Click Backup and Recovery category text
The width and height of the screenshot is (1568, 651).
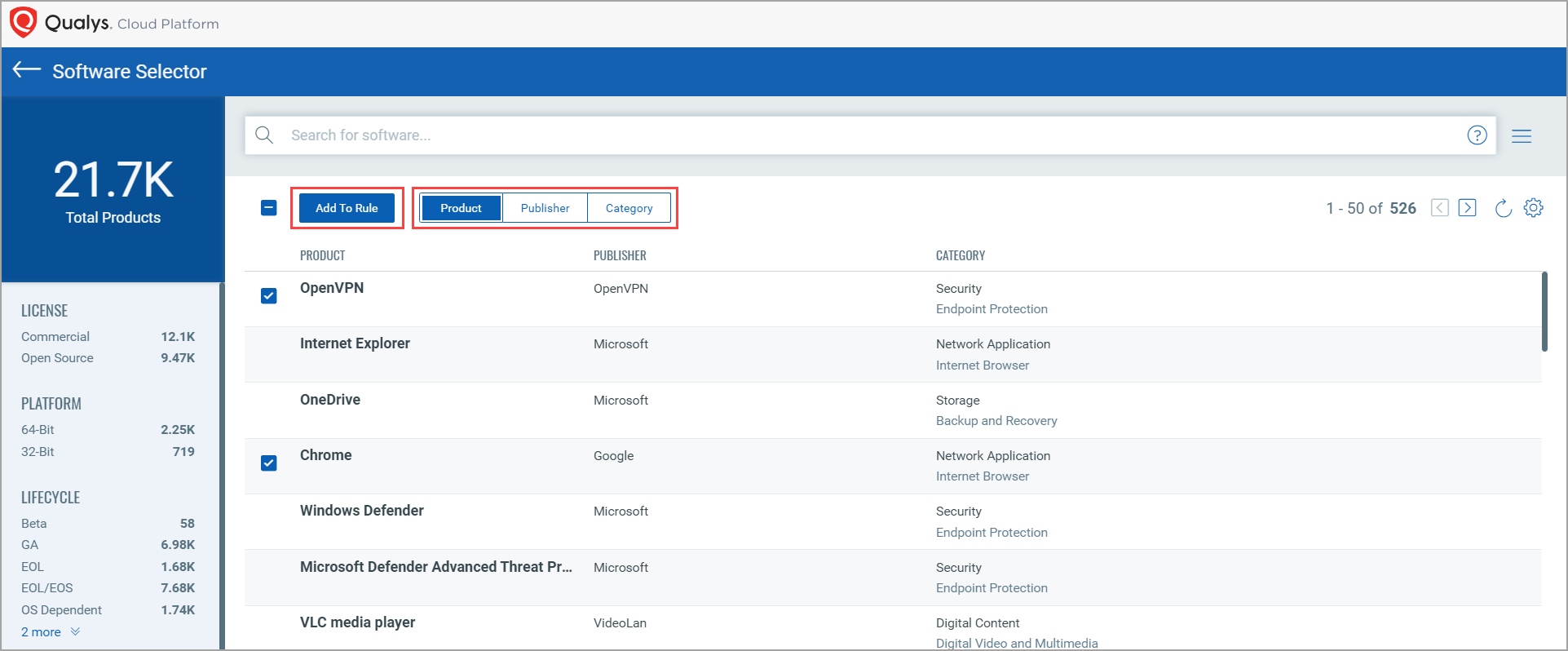coord(996,421)
